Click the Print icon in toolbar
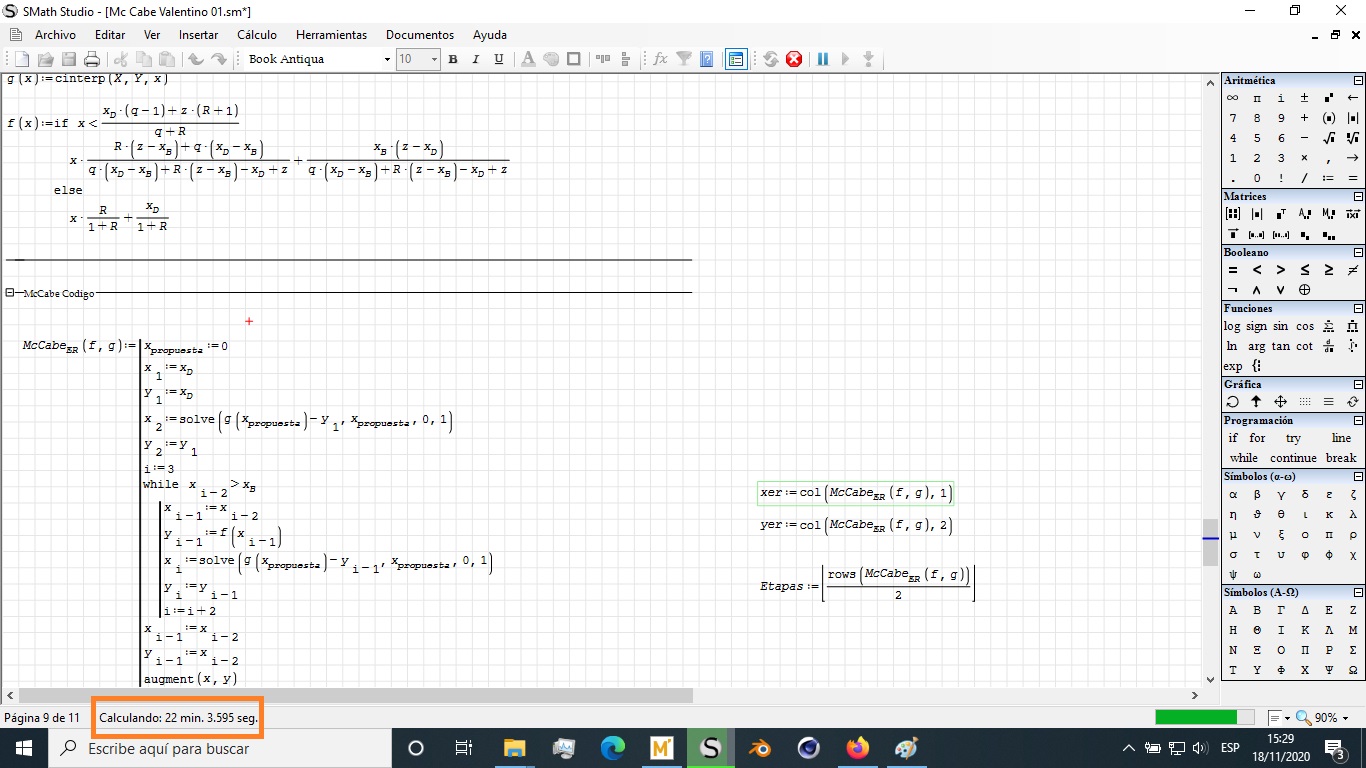This screenshot has height=768, width=1366. point(92,59)
